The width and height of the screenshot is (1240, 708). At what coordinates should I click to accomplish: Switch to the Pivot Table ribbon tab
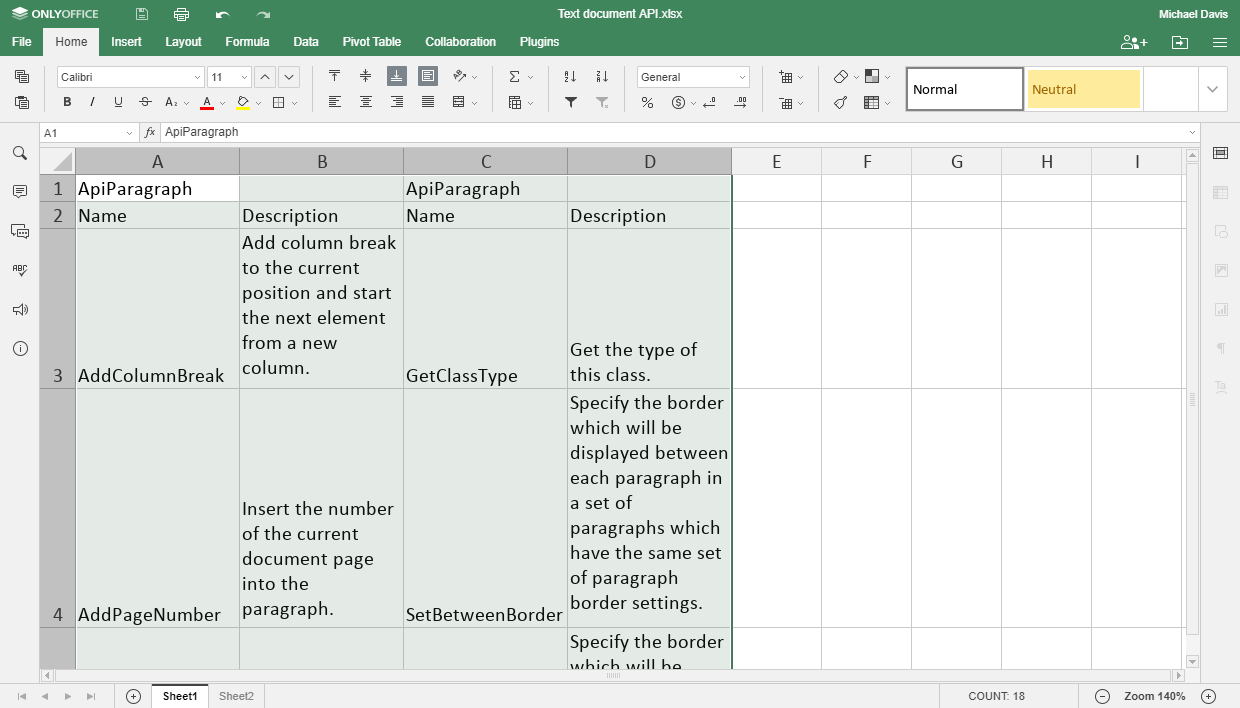tap(371, 42)
